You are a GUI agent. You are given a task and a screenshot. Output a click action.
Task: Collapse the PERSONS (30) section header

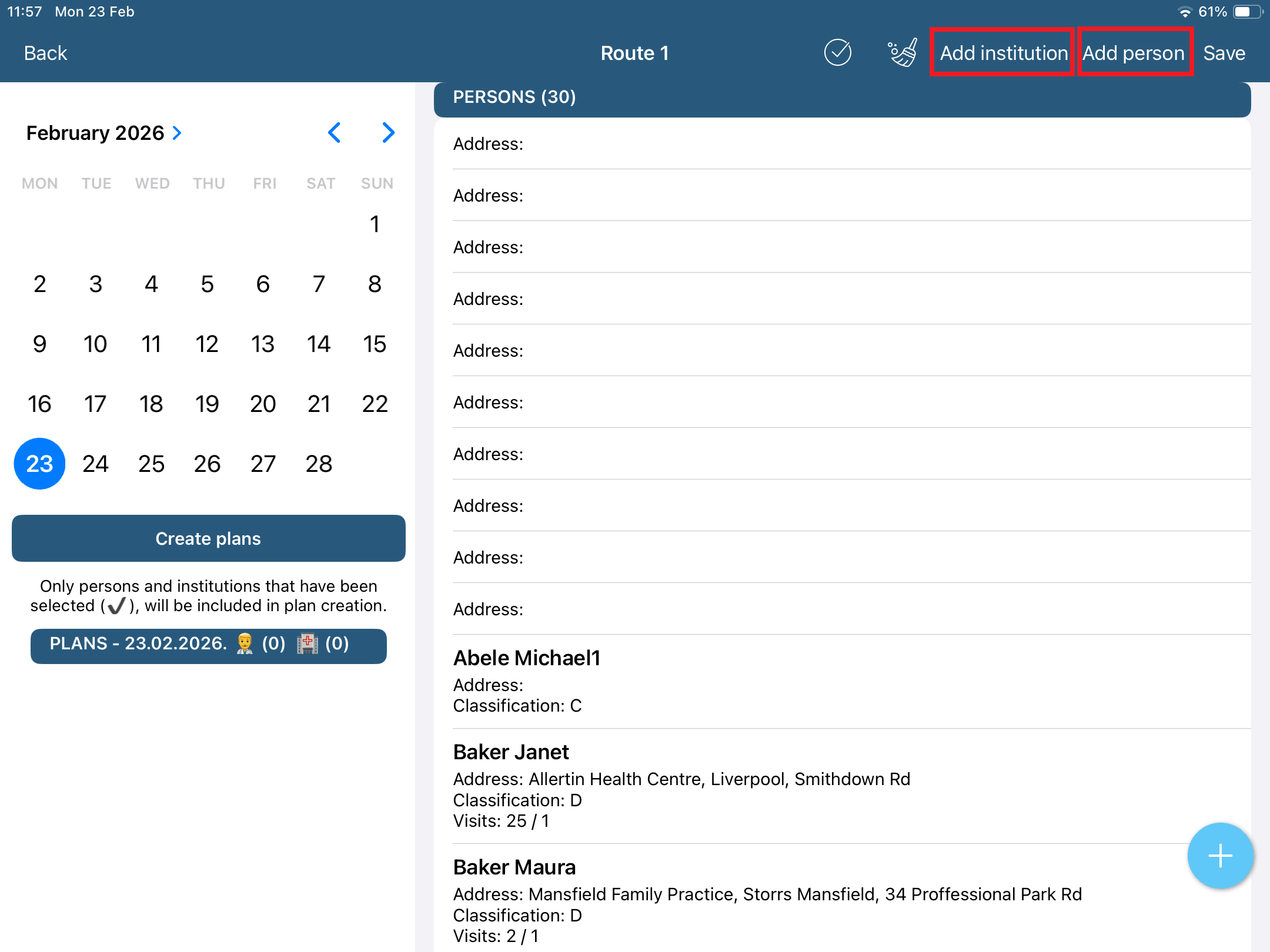click(x=841, y=97)
